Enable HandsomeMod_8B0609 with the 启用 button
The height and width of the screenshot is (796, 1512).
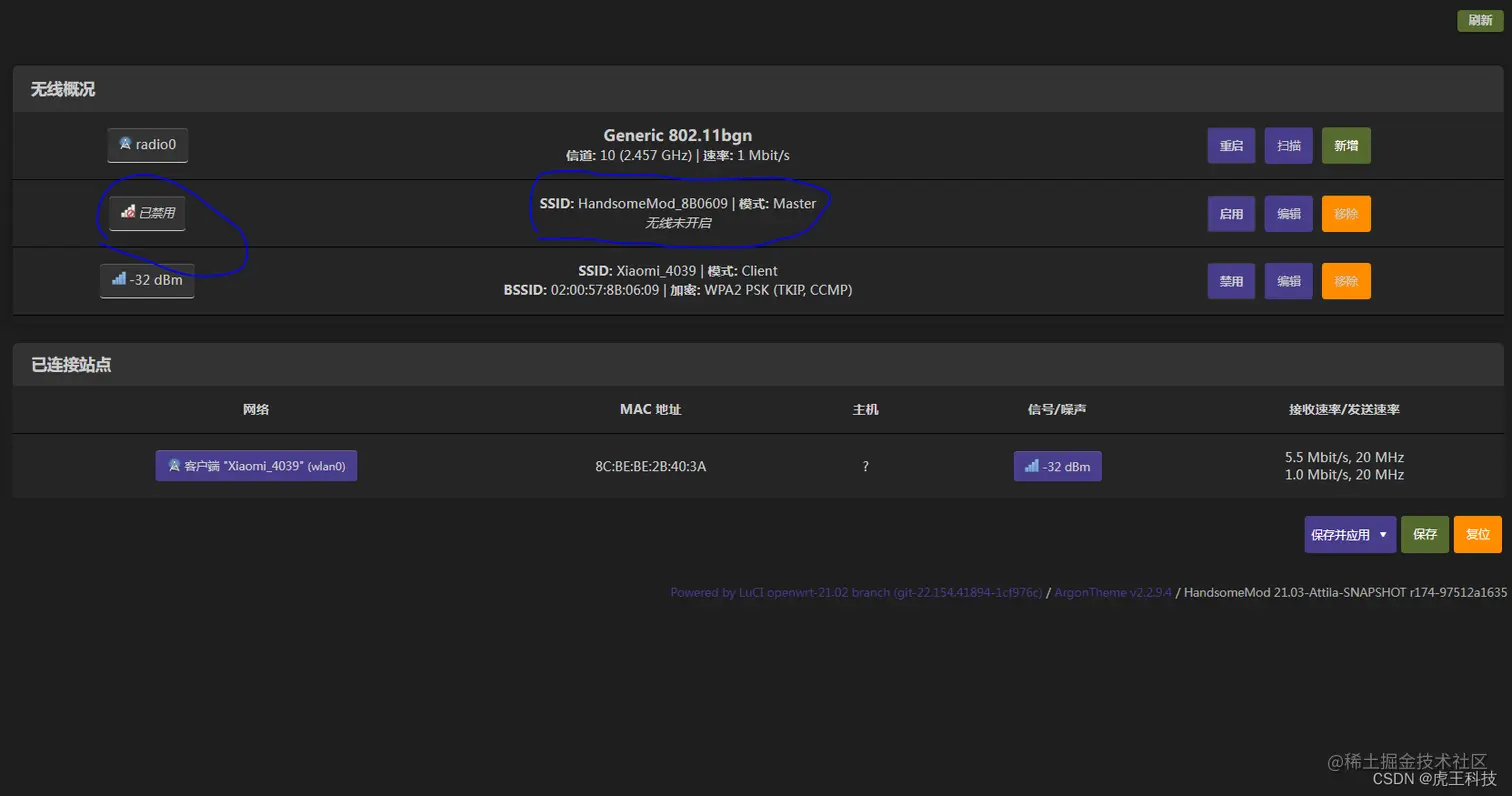pyautogui.click(x=1231, y=214)
